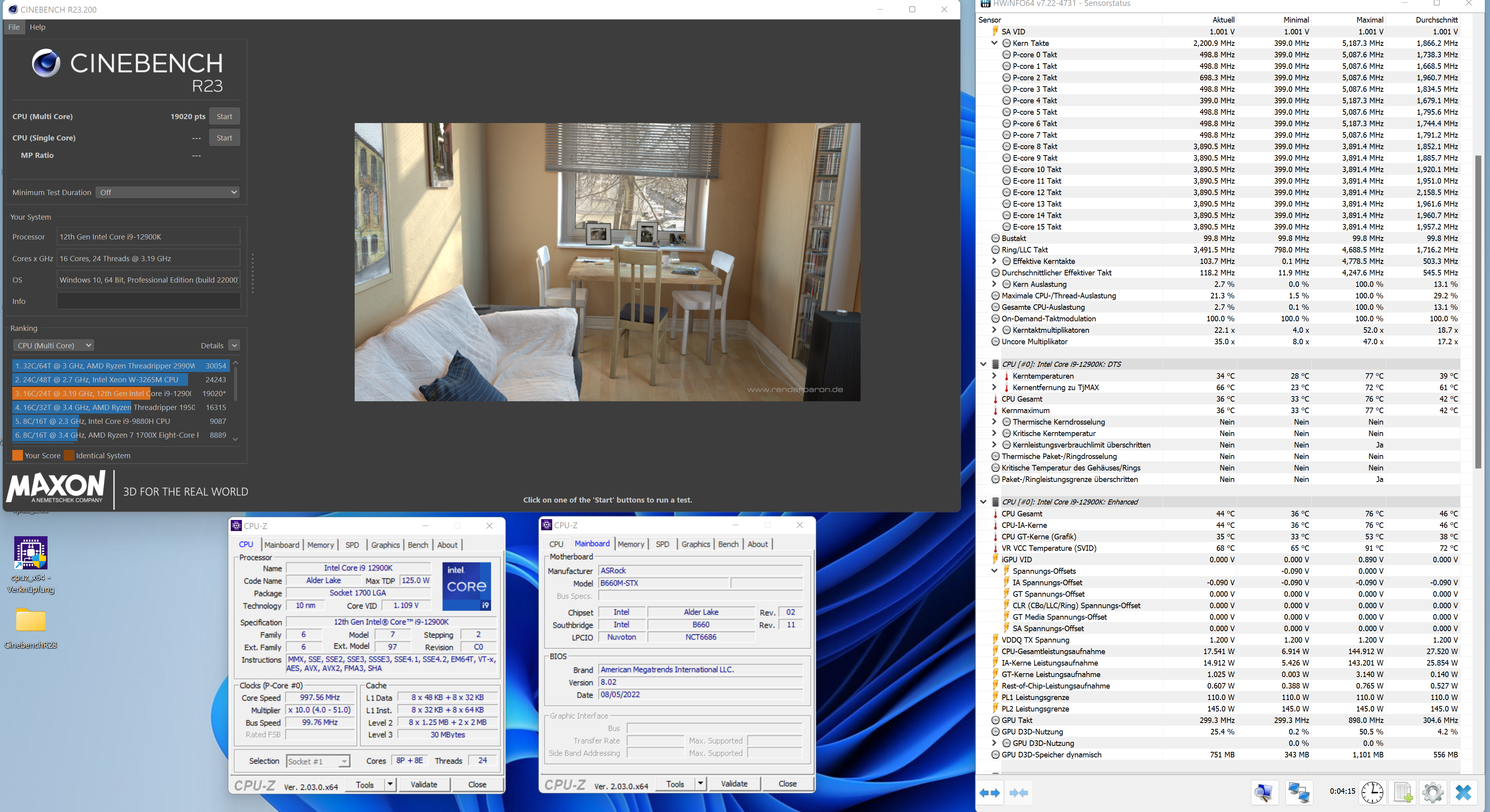Viewport: 1490px width, 812px height.
Task: Start the CPU (Multi Core) benchmark
Action: click(224, 116)
